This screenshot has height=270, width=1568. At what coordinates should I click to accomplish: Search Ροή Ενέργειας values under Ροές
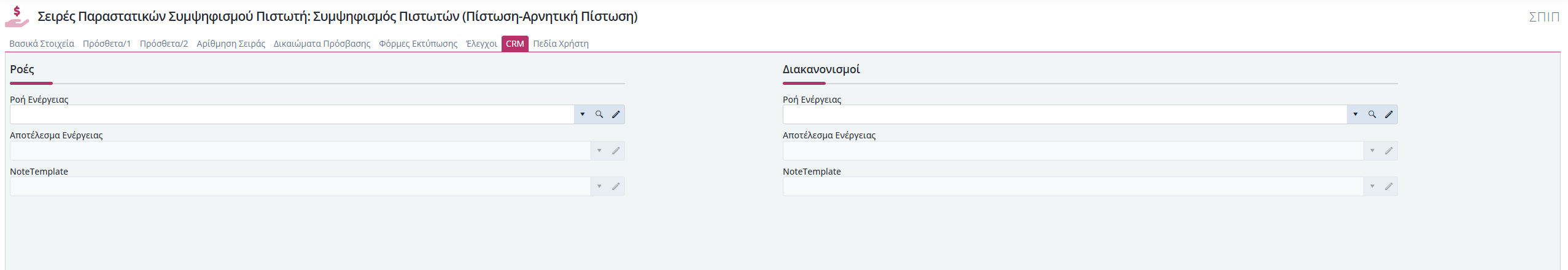(x=599, y=114)
